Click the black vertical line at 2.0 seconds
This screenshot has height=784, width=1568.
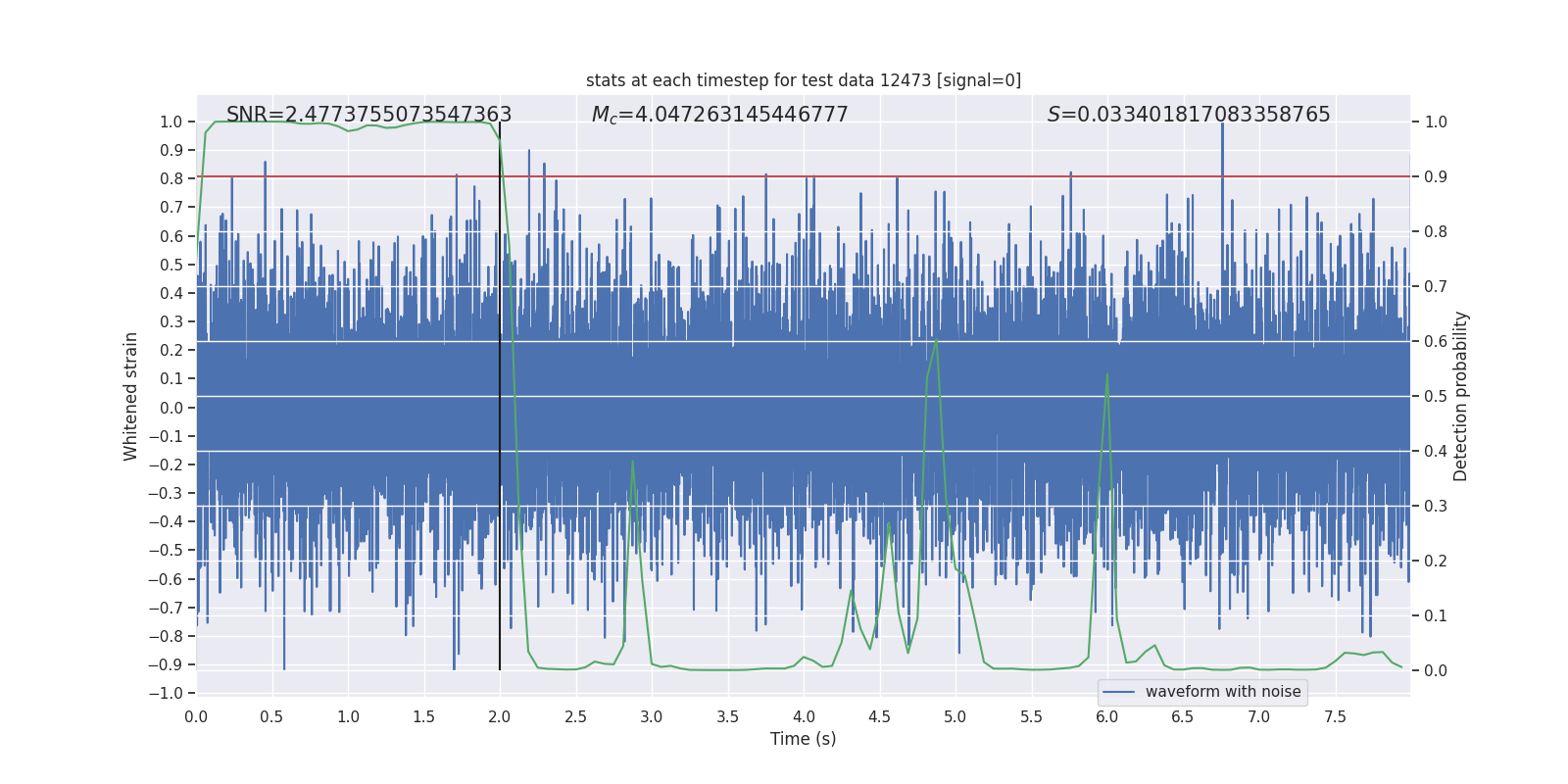[500, 392]
